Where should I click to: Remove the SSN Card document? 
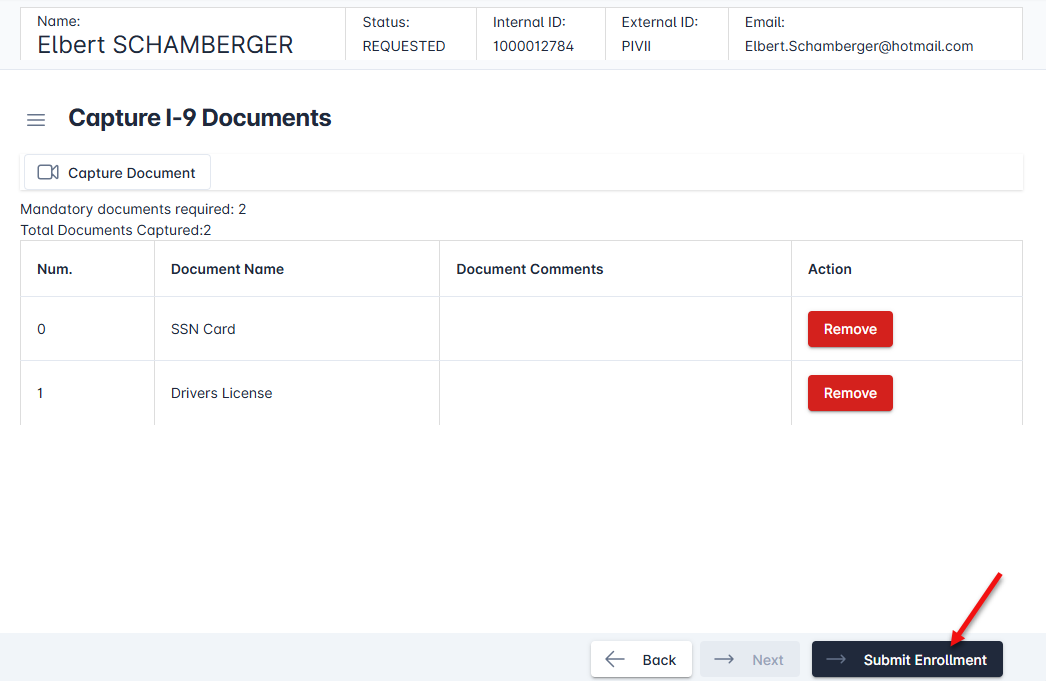tap(849, 329)
